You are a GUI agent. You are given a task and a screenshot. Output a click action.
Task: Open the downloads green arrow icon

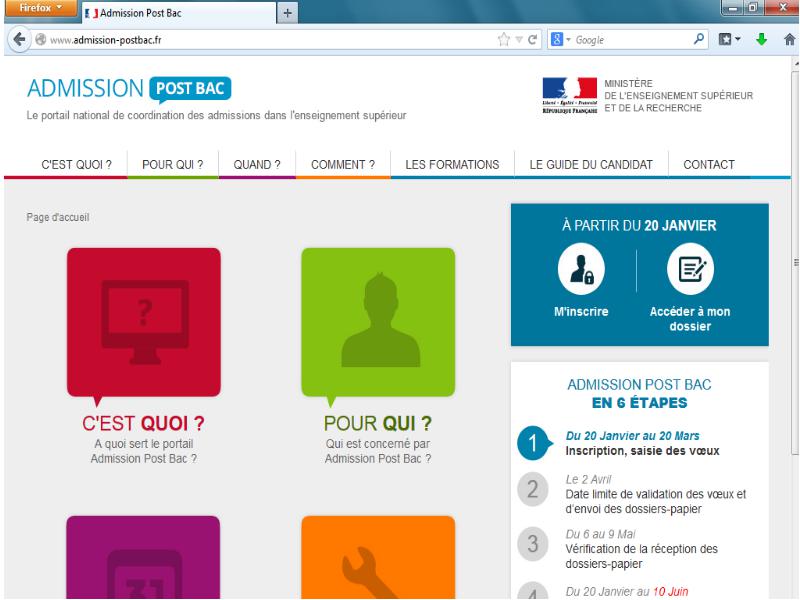(761, 39)
